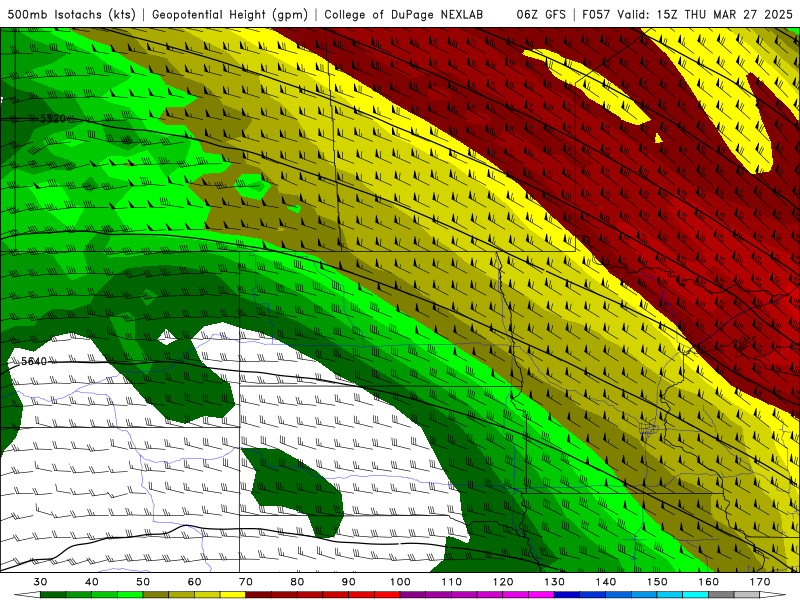Click the 160 value on the color scale
This screenshot has width=800, height=600.
pyautogui.click(x=709, y=582)
